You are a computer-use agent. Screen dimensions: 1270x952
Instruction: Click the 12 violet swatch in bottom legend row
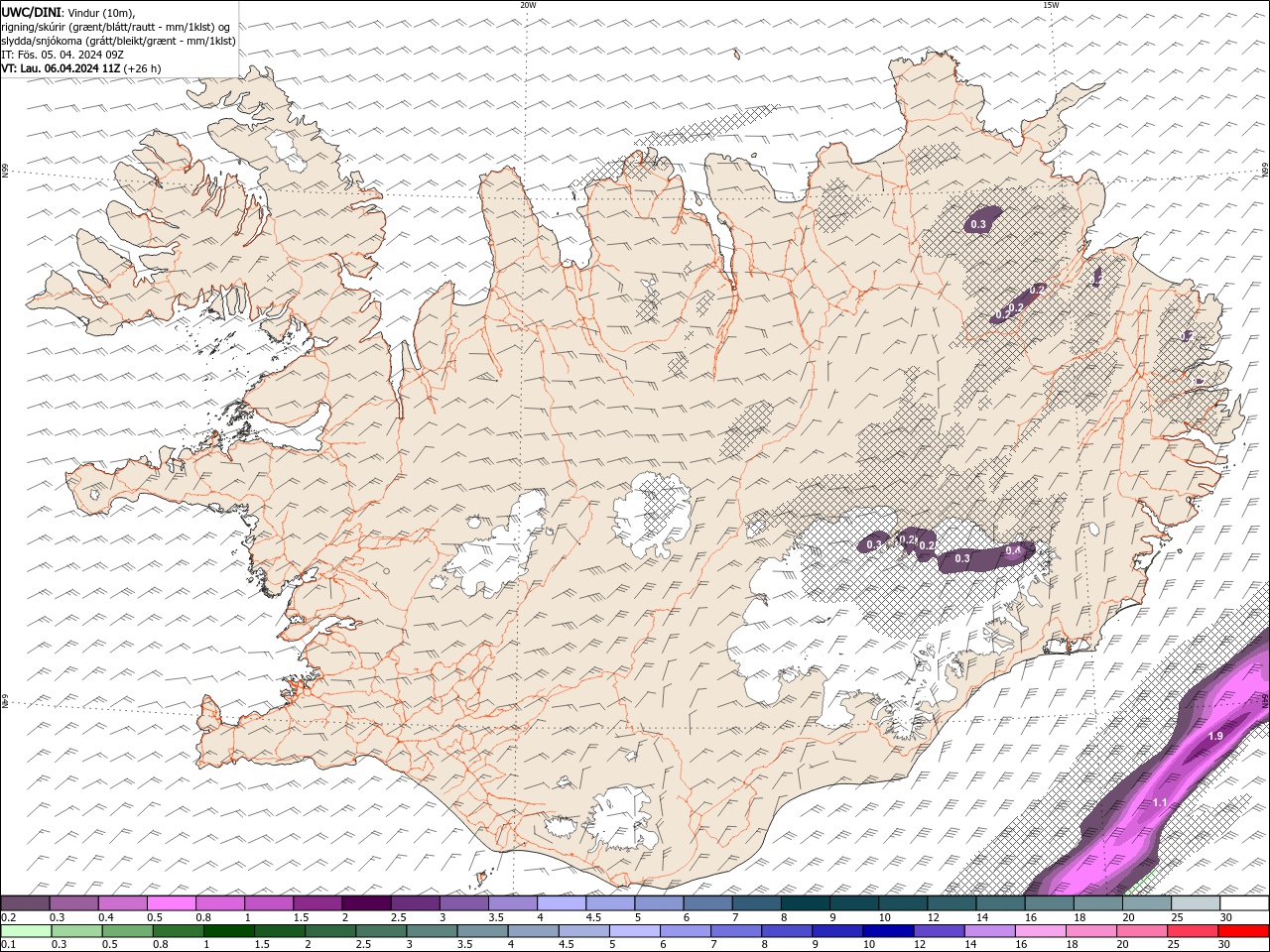tap(939, 930)
